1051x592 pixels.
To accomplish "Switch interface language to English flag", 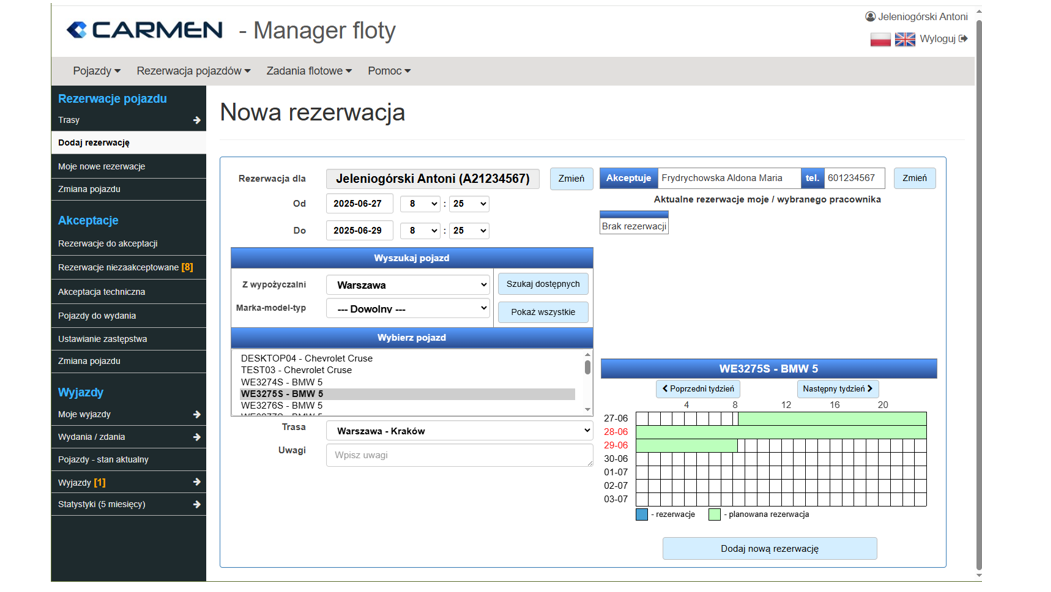I will [906, 39].
